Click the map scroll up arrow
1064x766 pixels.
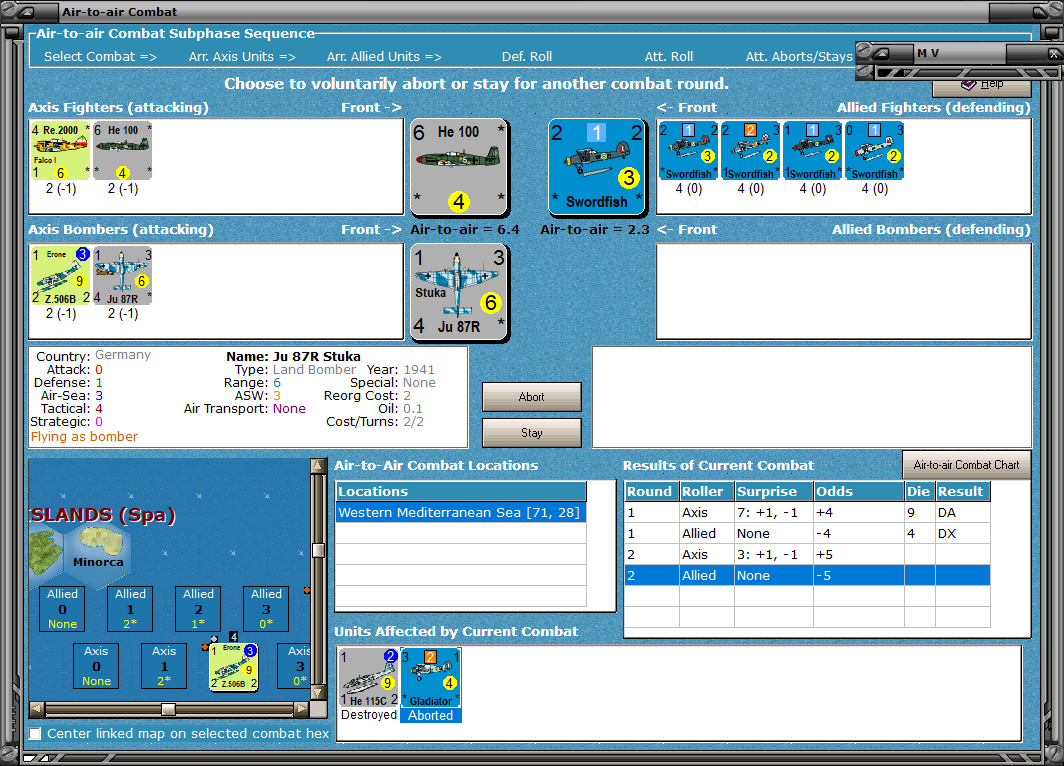point(318,466)
